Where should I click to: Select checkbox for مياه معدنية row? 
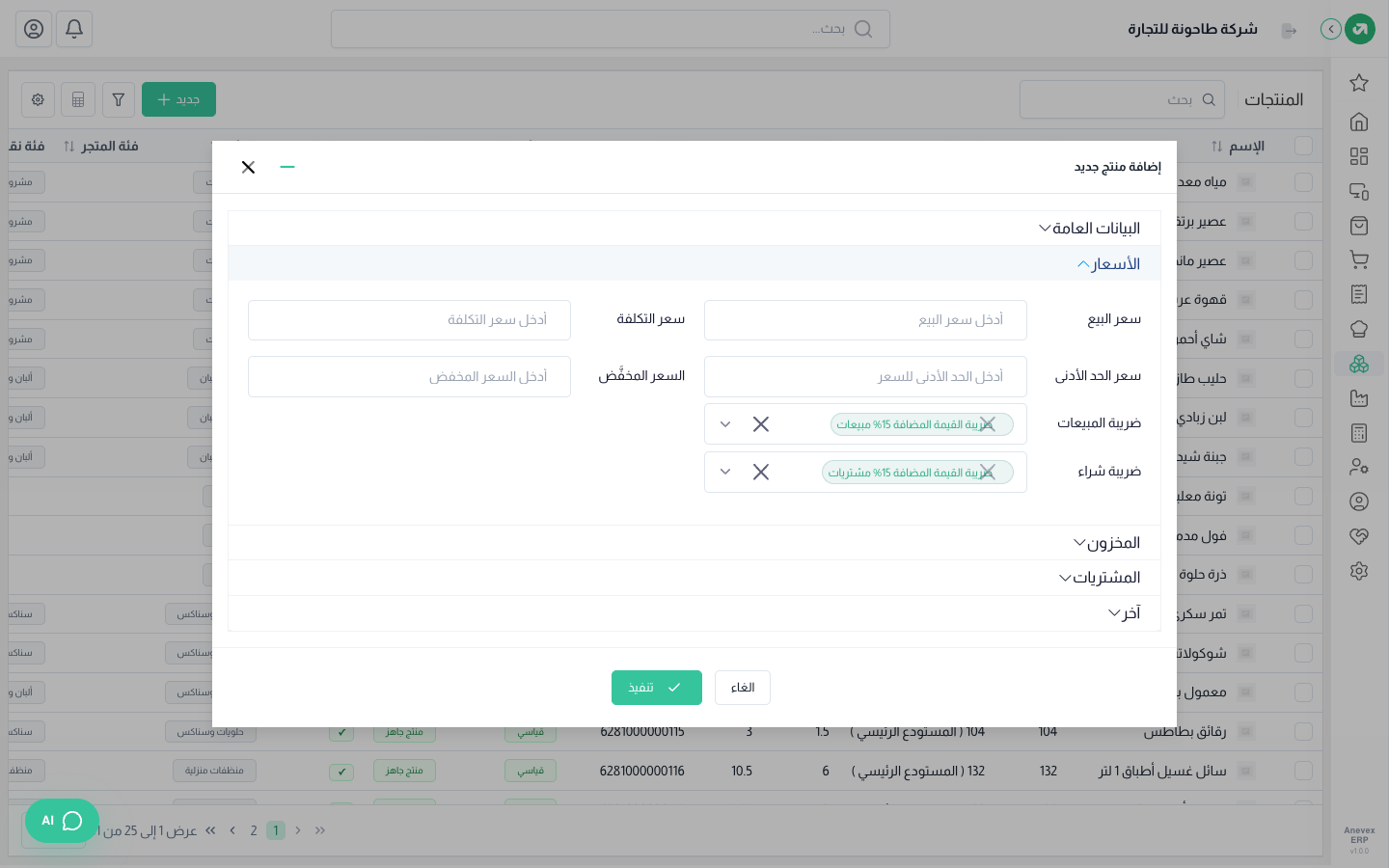(x=1304, y=182)
